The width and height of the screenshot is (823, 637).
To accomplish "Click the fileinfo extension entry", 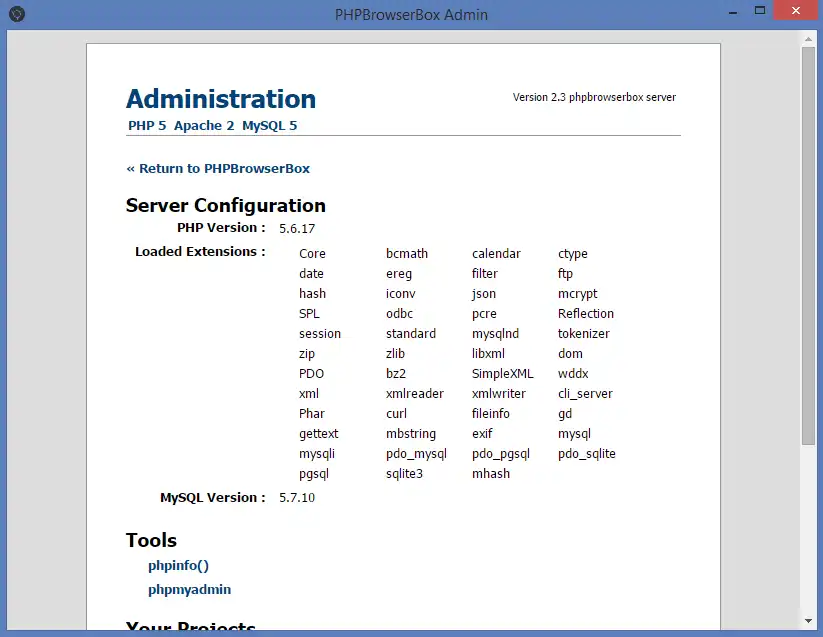I will (491, 413).
